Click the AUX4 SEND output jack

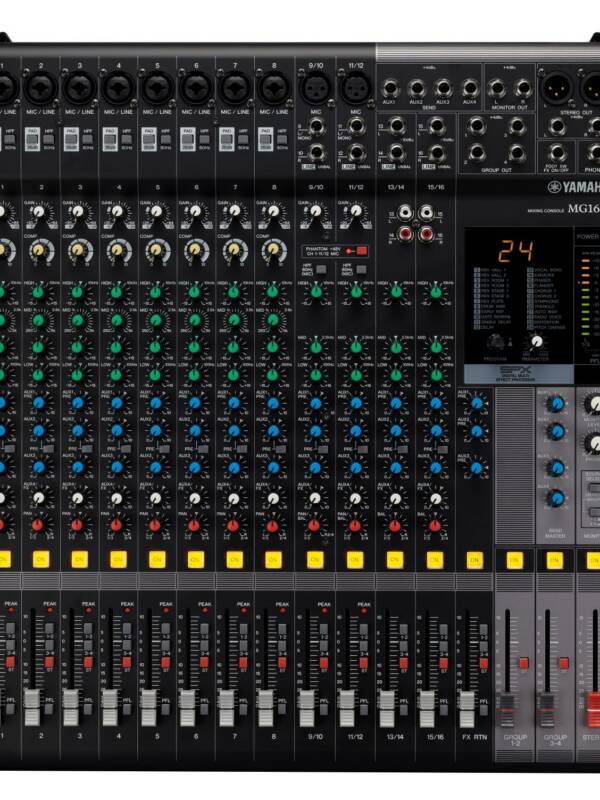tap(470, 89)
